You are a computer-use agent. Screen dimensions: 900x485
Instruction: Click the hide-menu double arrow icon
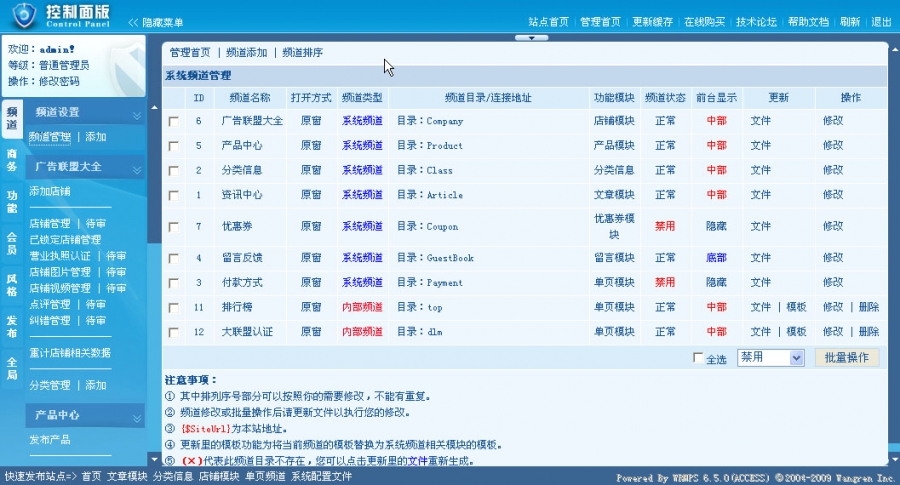point(133,22)
